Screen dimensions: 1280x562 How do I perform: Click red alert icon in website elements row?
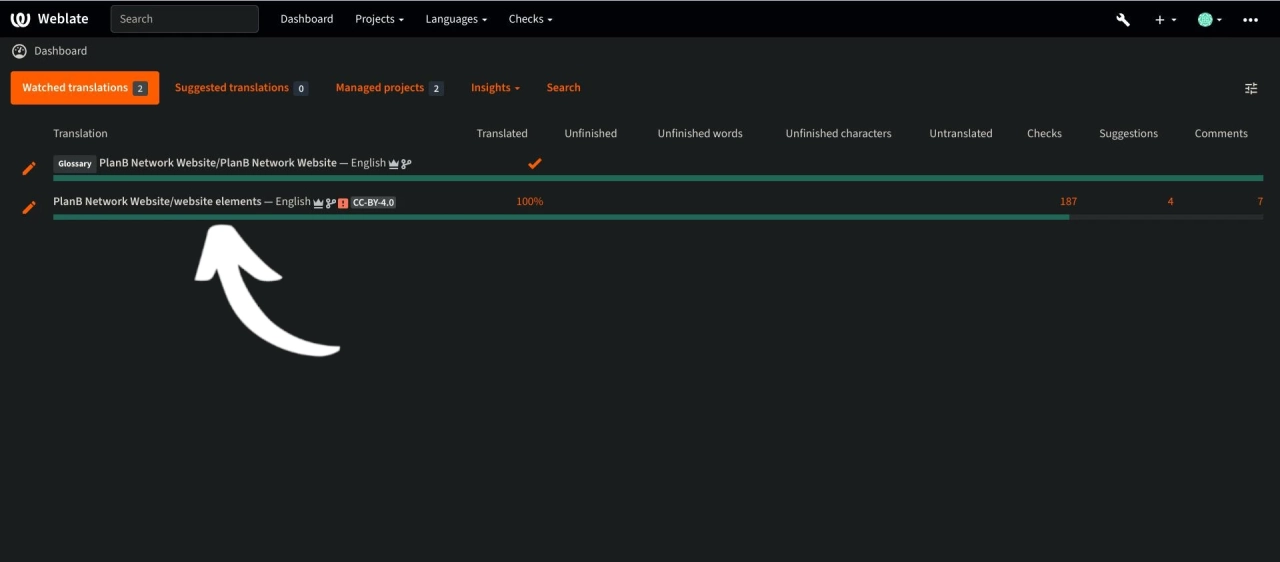343,202
